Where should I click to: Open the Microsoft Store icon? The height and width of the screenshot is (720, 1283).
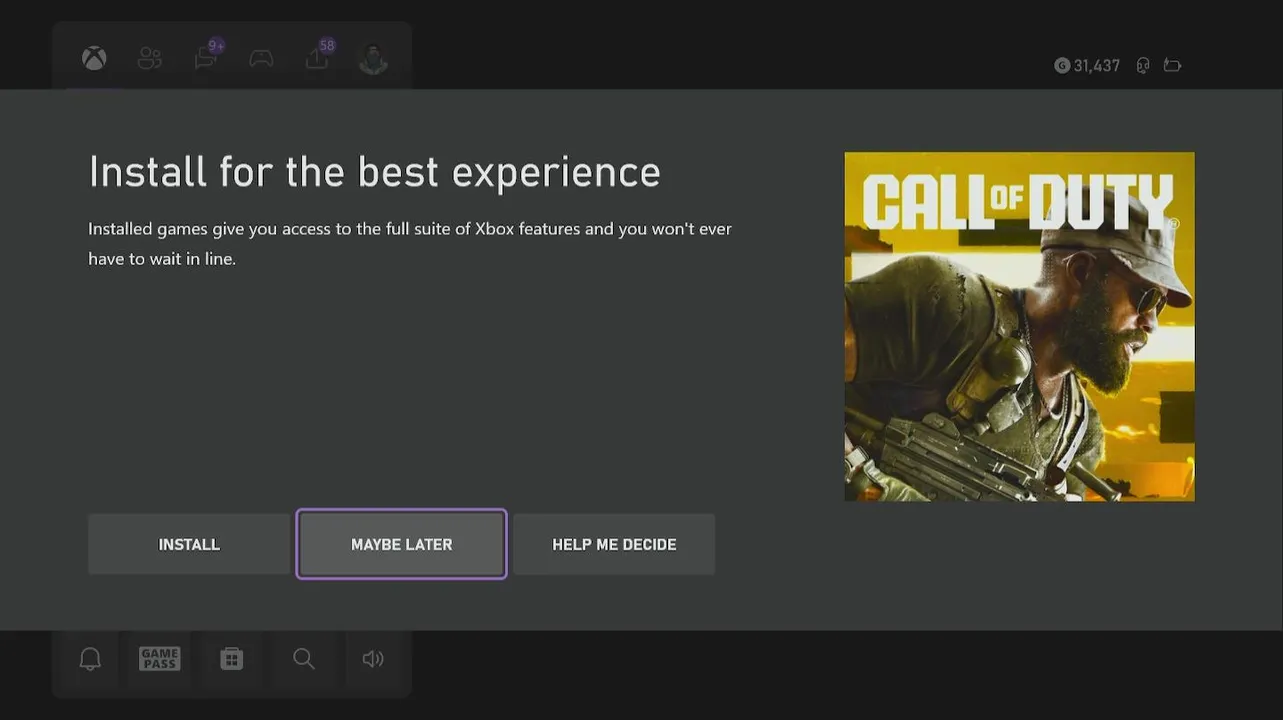point(232,659)
